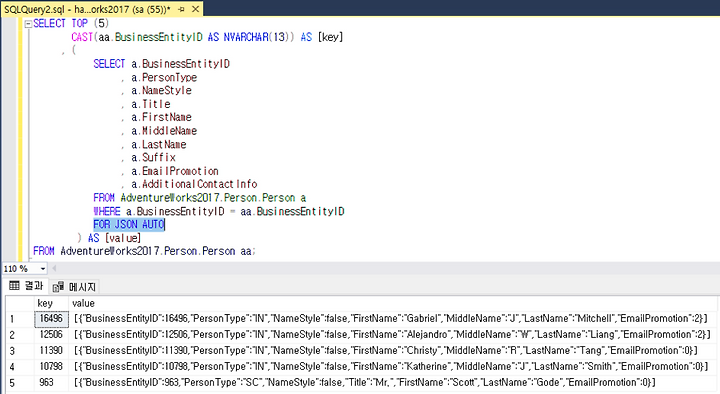This screenshot has height=394, width=720.
Task: Switch to the 메시지 messages tab
Action: [x=74, y=287]
